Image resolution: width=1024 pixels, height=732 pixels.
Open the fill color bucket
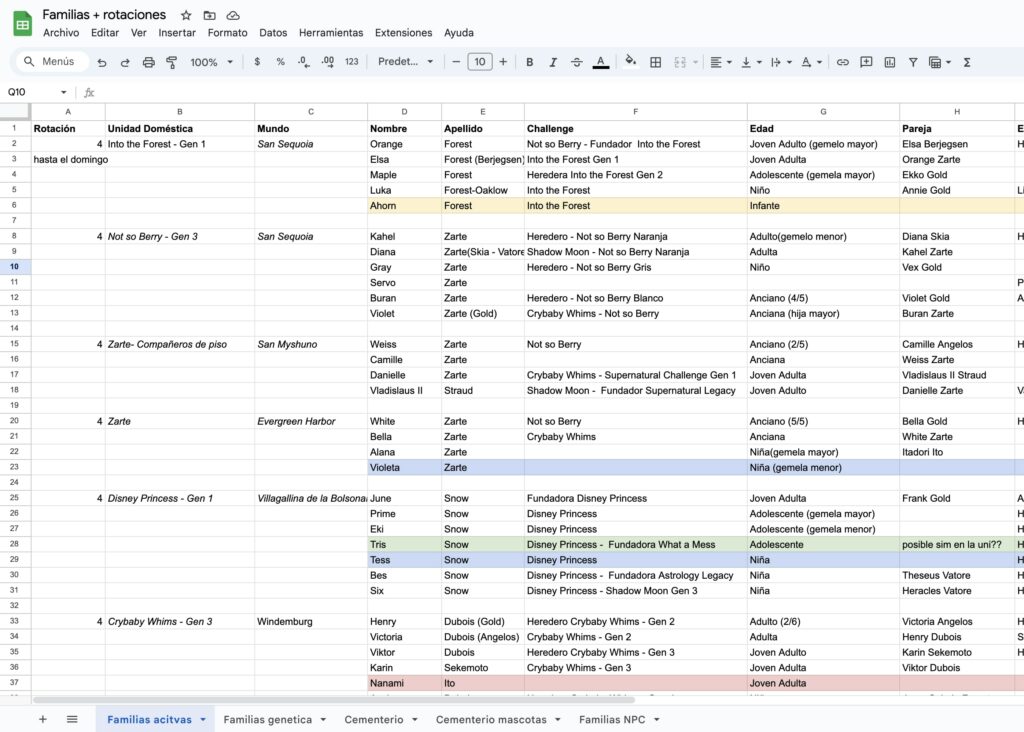[x=630, y=61]
